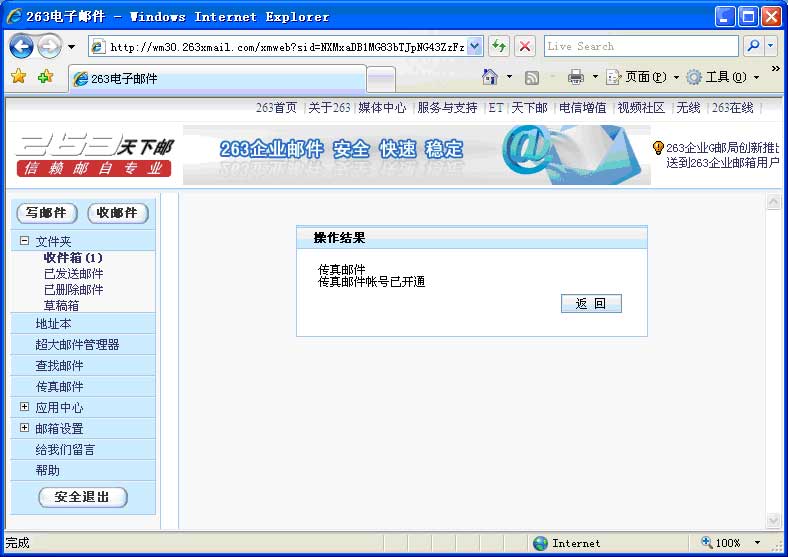Click the Home page icon

489,77
